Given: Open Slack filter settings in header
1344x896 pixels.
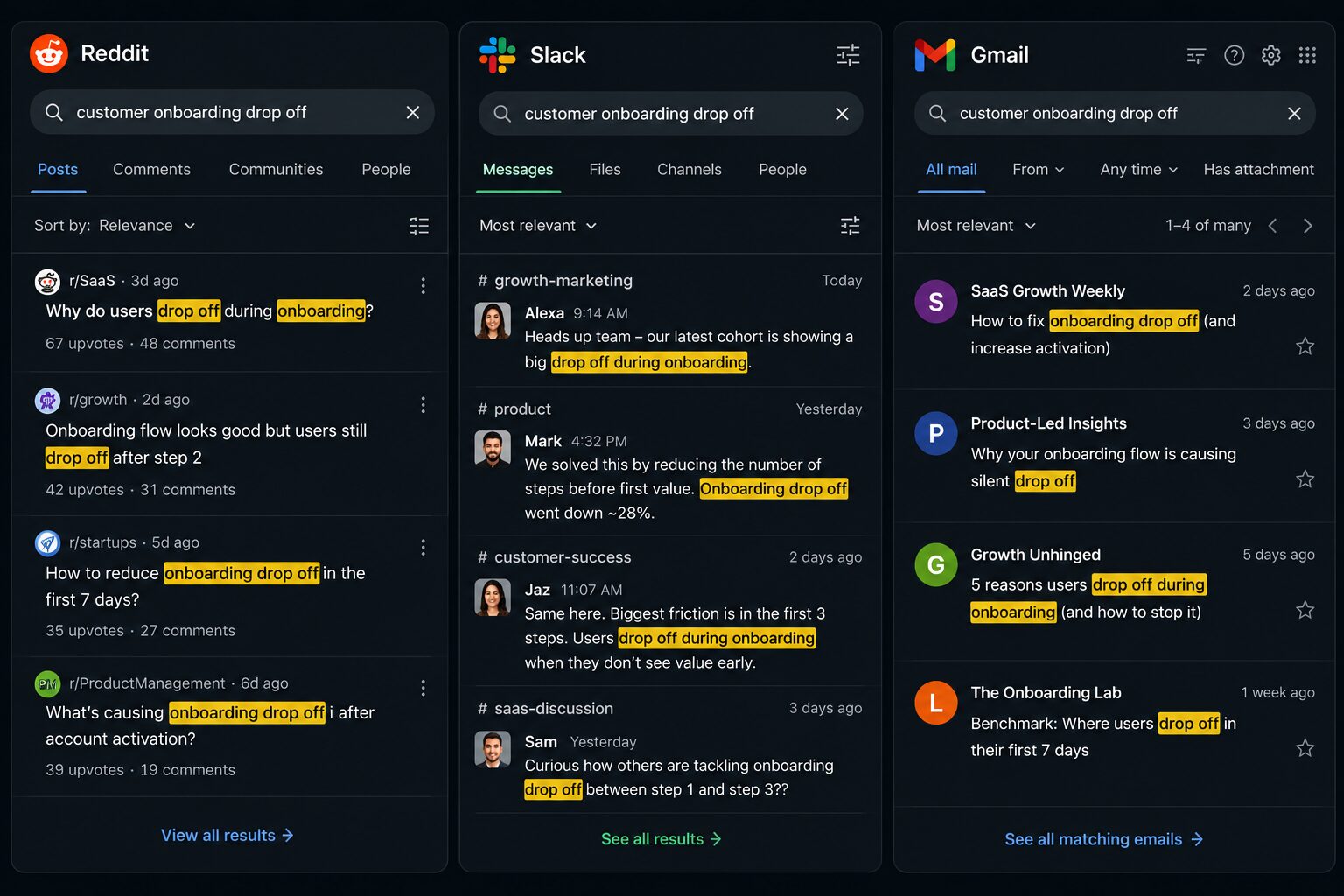Looking at the screenshot, I should tap(848, 55).
